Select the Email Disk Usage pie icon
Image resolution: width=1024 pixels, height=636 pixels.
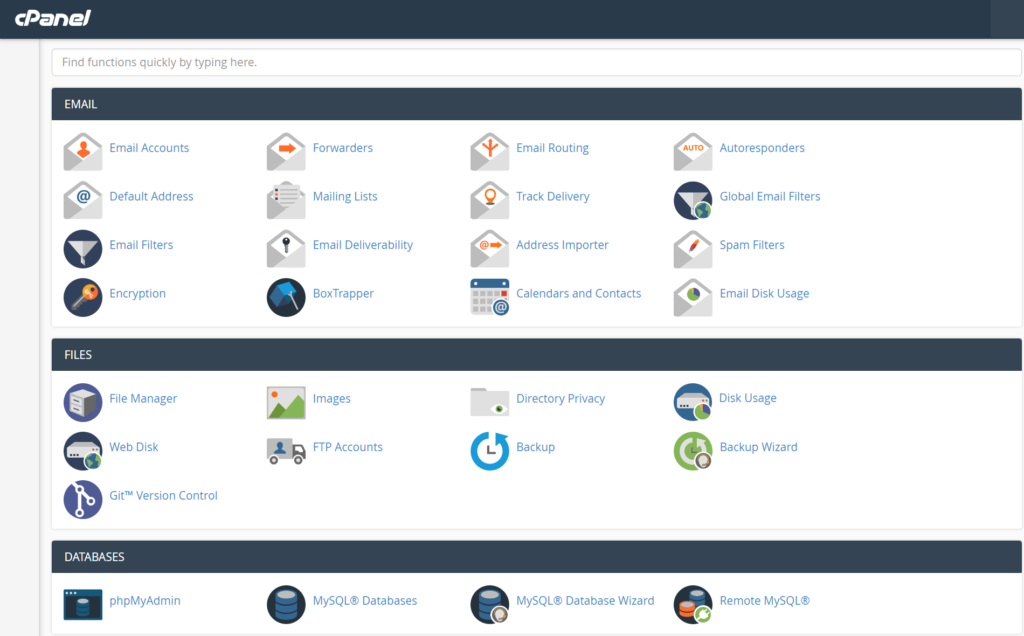point(692,297)
